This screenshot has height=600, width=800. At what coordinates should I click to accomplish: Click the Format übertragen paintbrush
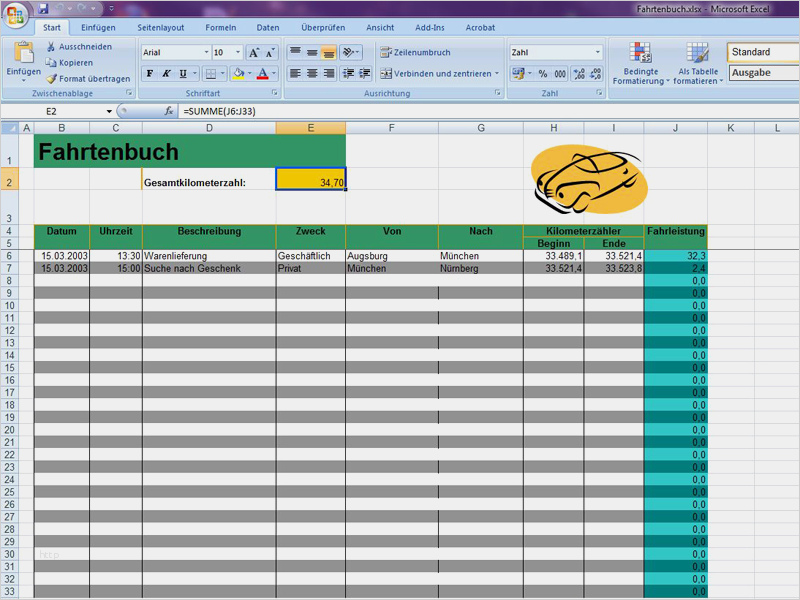pos(52,78)
